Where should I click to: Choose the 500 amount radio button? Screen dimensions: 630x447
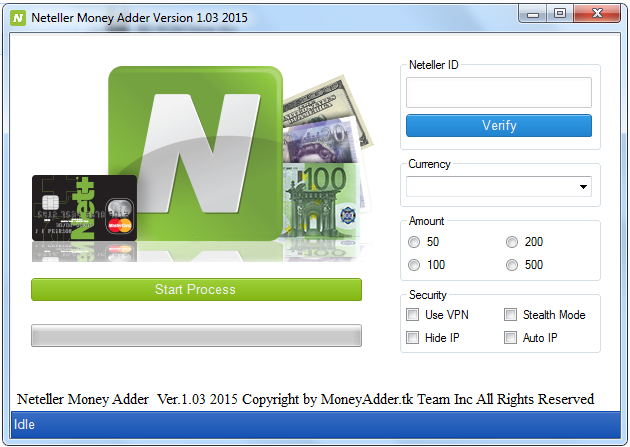tap(512, 265)
